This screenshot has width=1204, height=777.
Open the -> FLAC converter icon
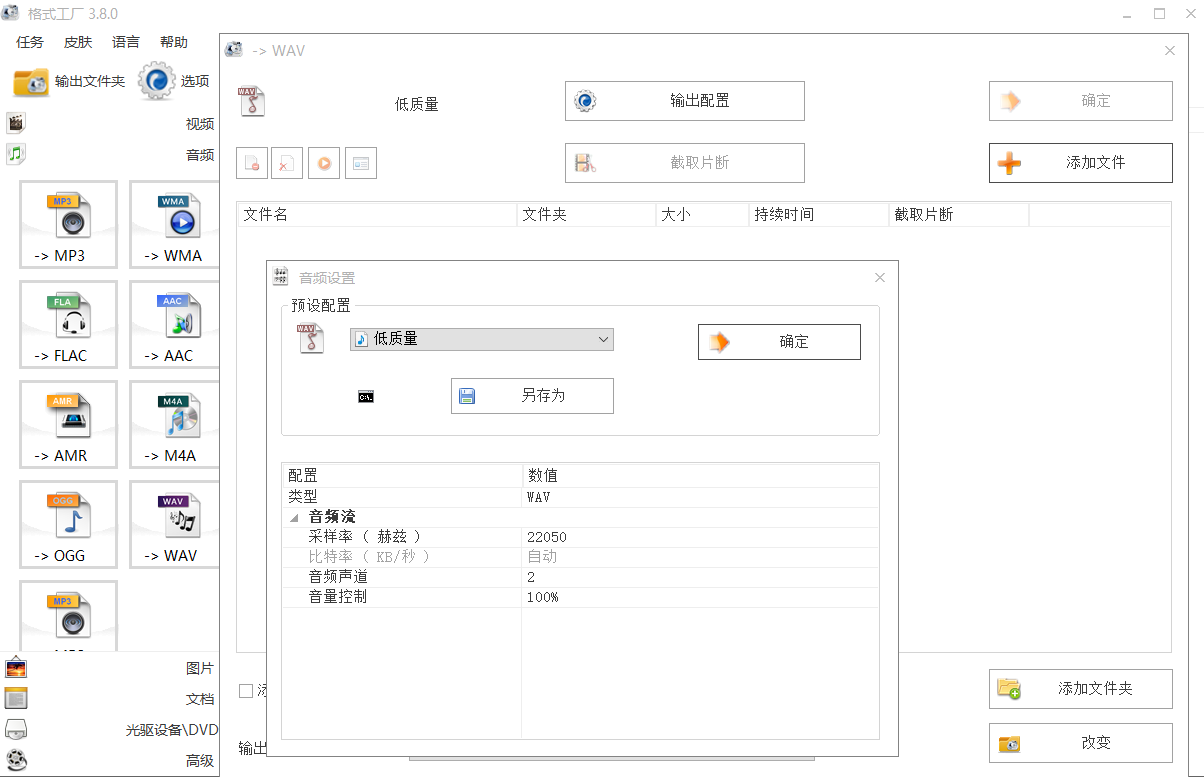68,324
